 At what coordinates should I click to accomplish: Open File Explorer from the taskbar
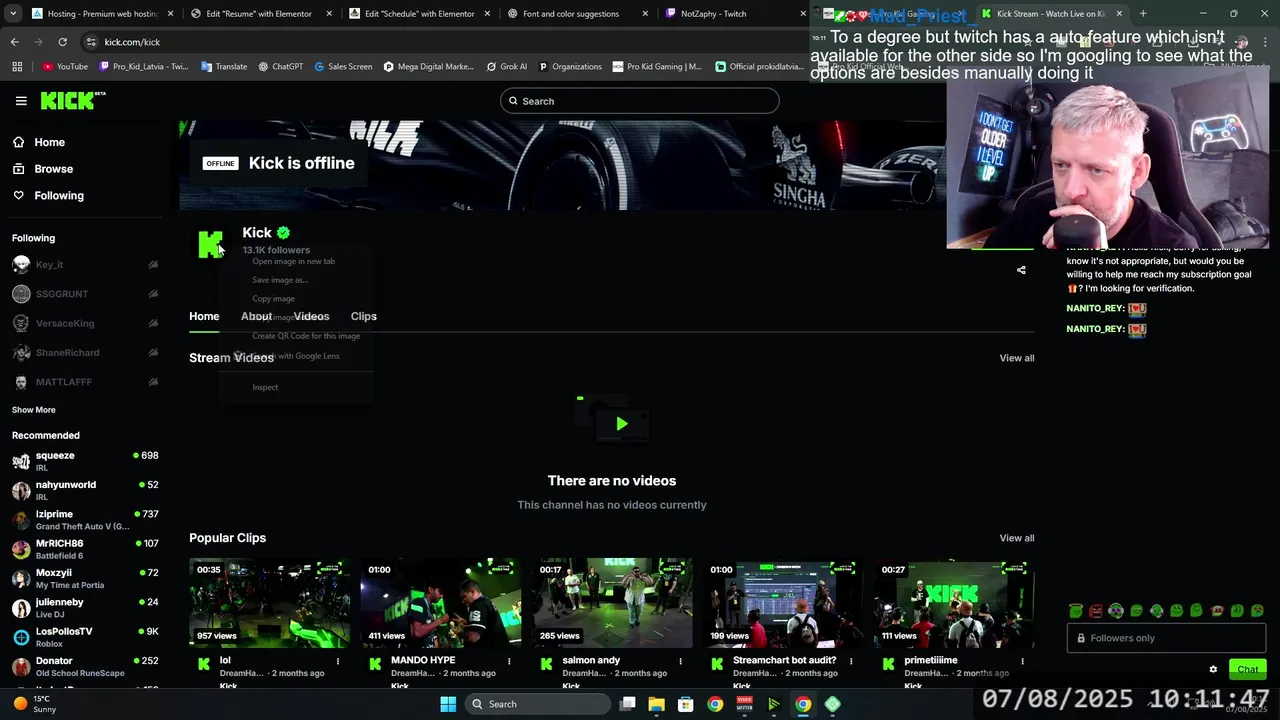pos(656,704)
